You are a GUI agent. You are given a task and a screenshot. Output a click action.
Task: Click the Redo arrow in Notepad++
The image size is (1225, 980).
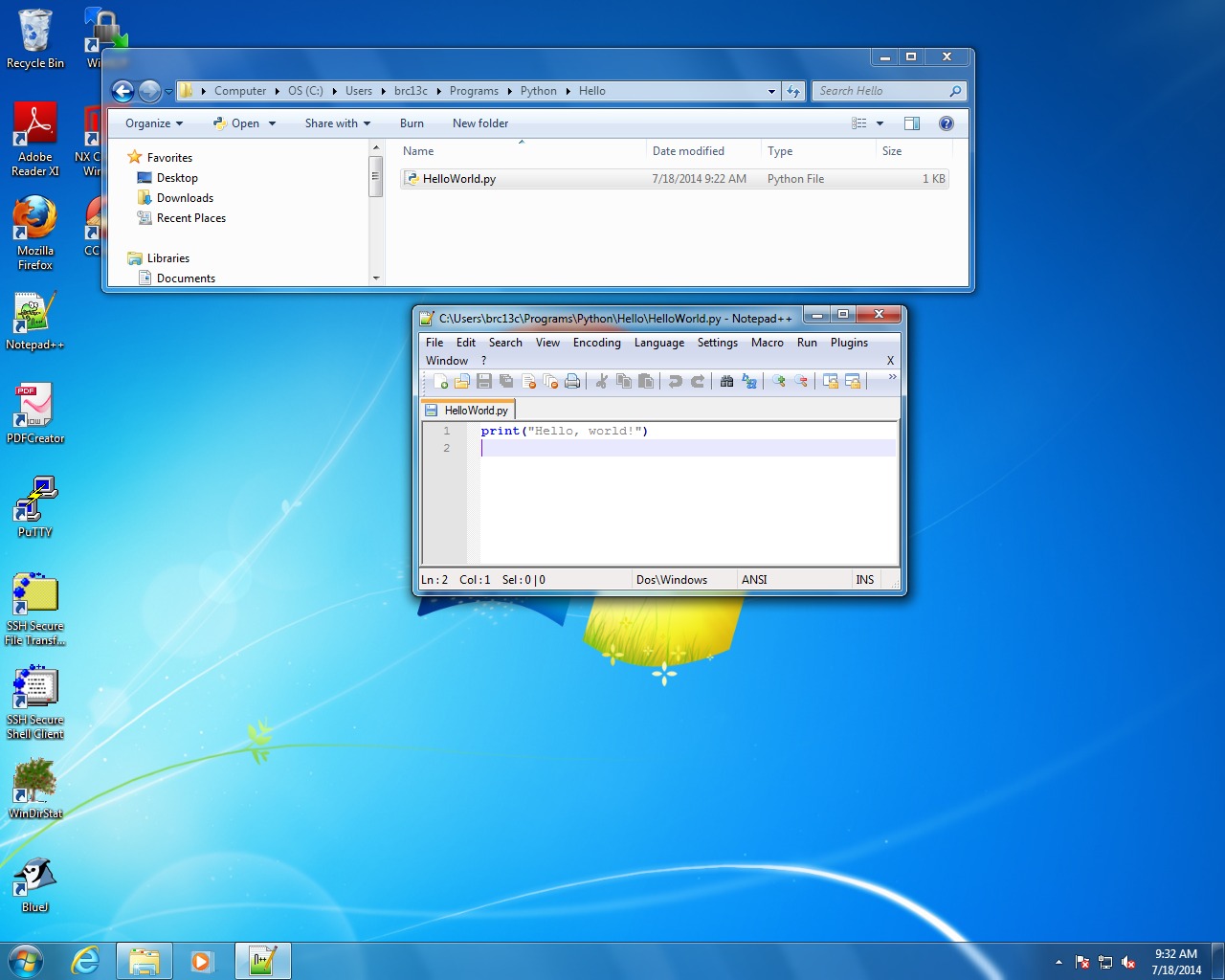[698, 381]
